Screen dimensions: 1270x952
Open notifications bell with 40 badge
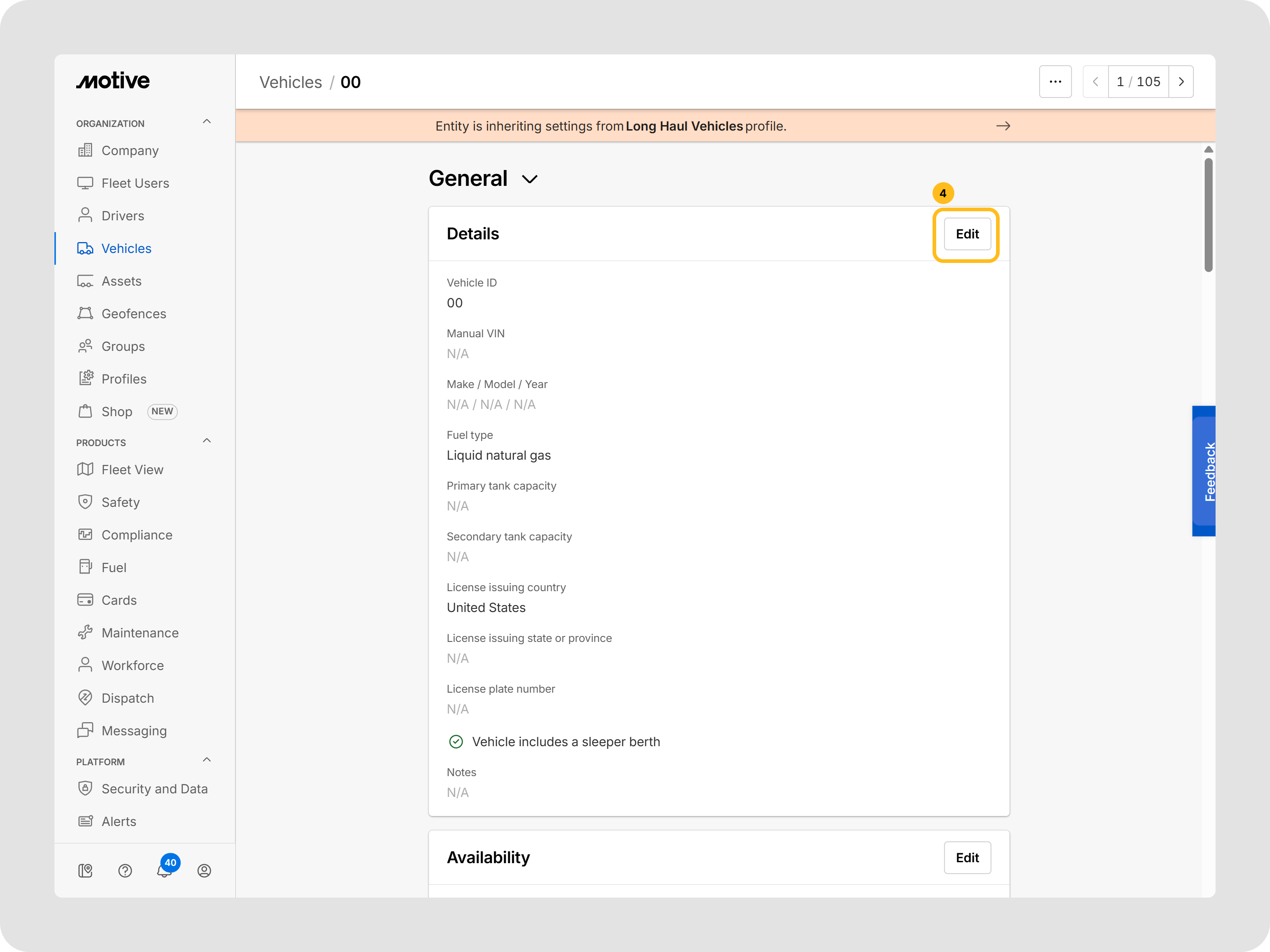pyautogui.click(x=164, y=870)
